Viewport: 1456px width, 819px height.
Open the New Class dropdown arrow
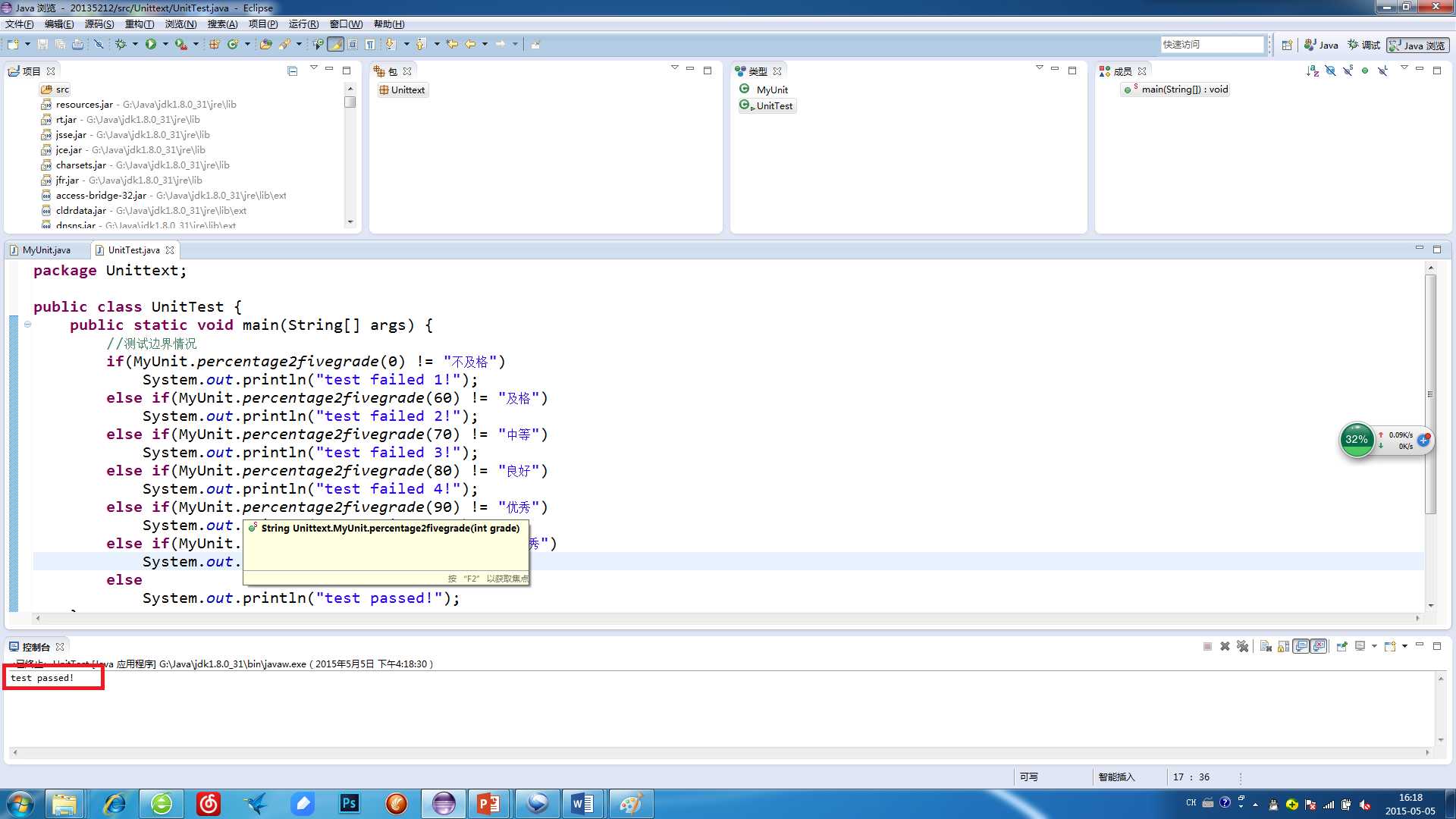pos(247,44)
